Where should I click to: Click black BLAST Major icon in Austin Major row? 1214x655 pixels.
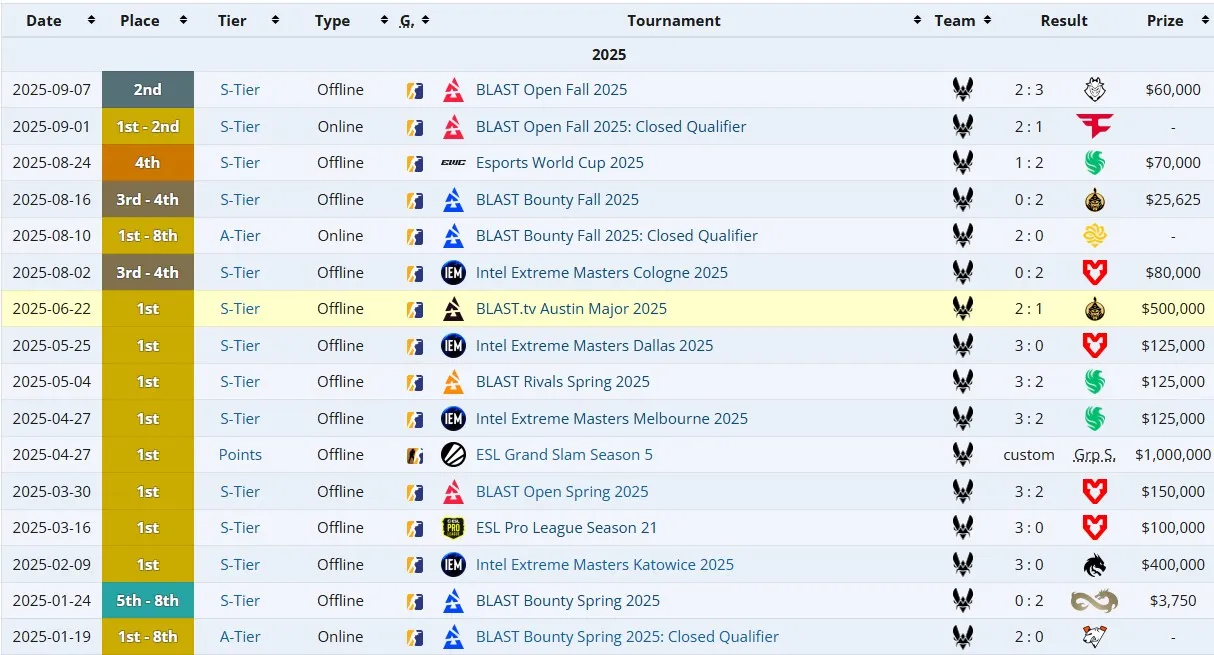453,309
